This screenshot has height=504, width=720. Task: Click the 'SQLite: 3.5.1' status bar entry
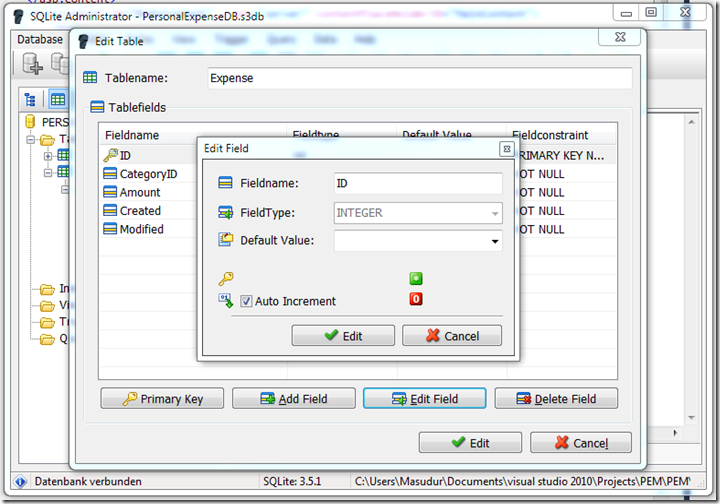[292, 482]
